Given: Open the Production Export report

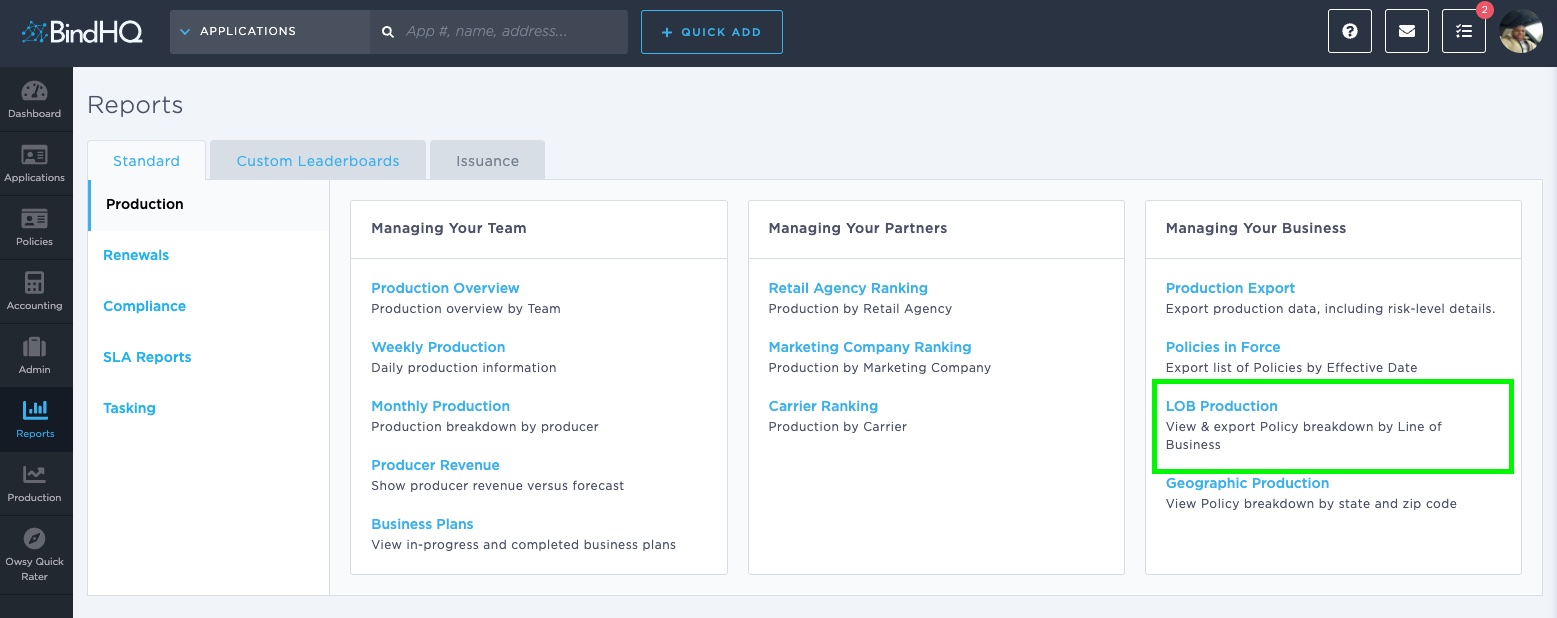Looking at the screenshot, I should [x=1230, y=288].
